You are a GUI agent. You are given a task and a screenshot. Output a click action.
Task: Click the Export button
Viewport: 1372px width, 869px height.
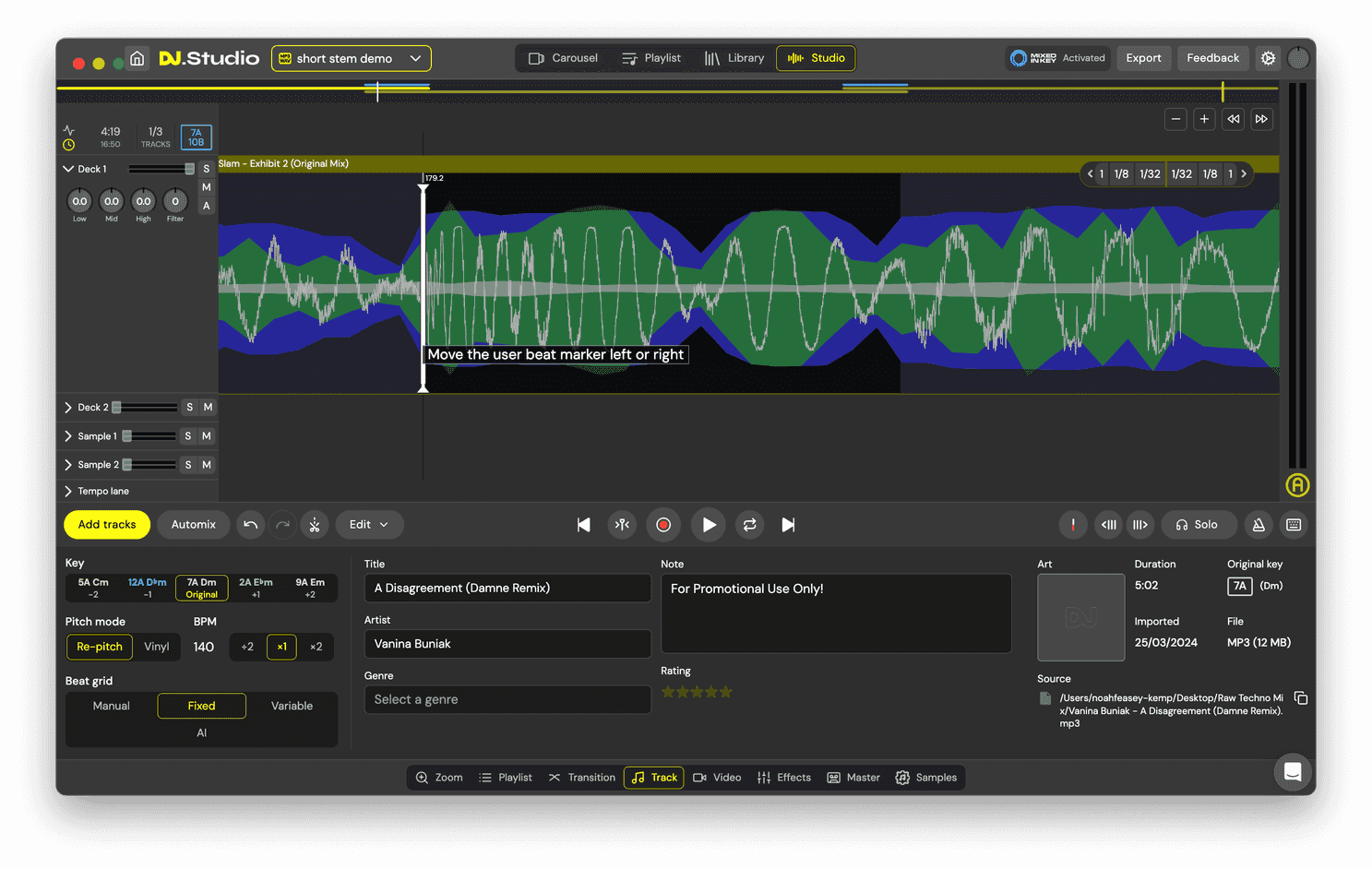pyautogui.click(x=1143, y=58)
